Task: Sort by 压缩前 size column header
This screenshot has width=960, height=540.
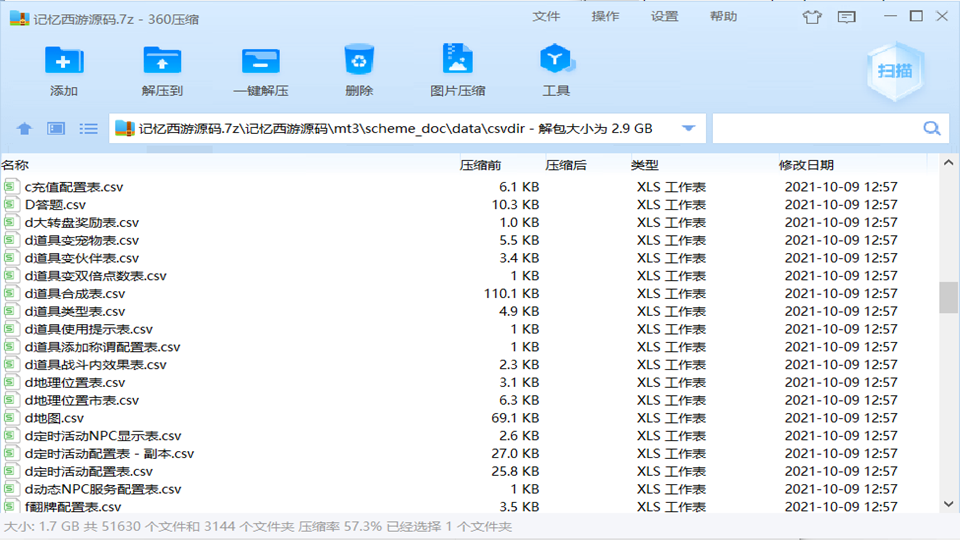Action: click(480, 165)
